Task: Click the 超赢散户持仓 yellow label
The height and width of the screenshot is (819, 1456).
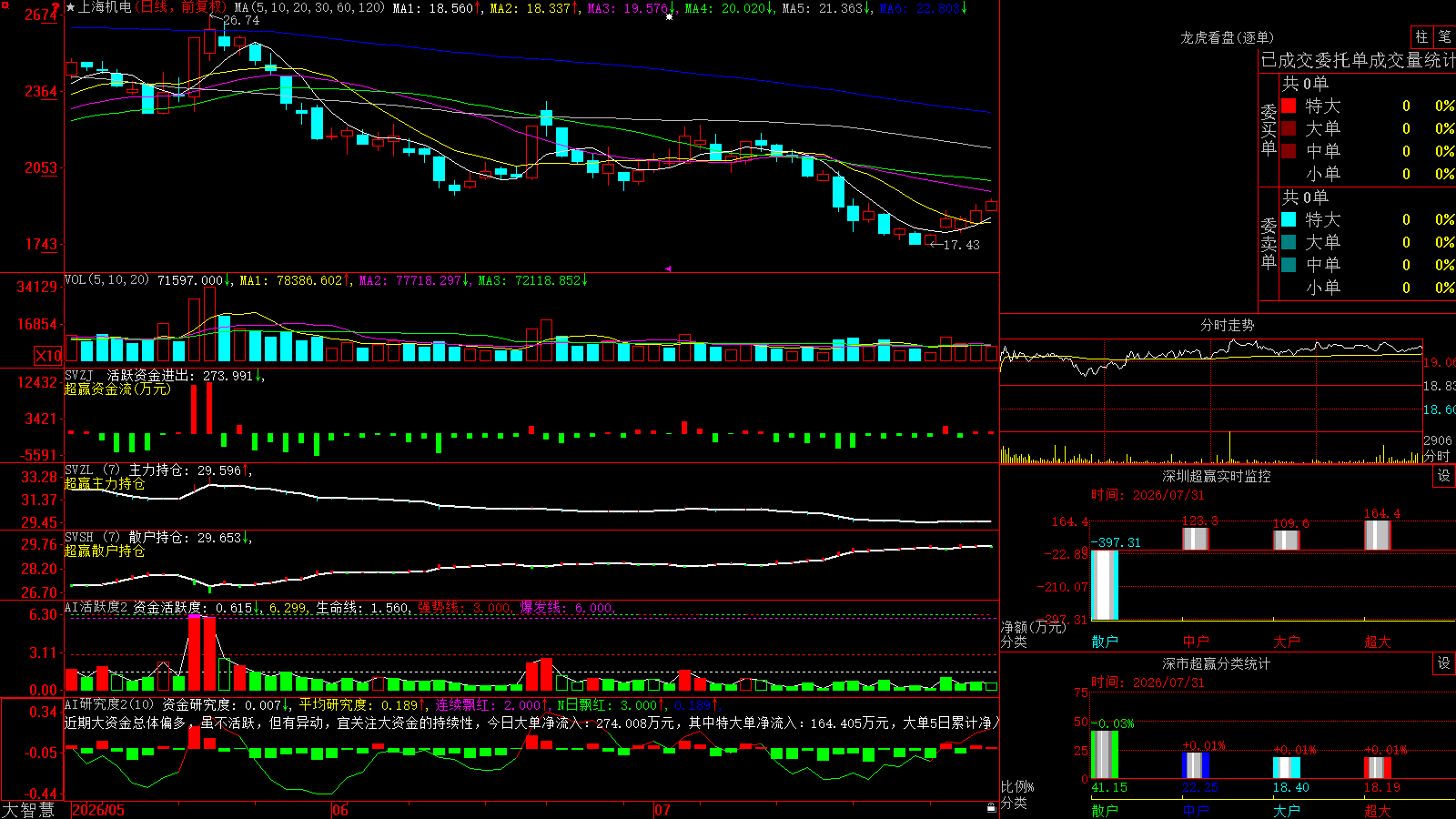Action: [x=105, y=551]
